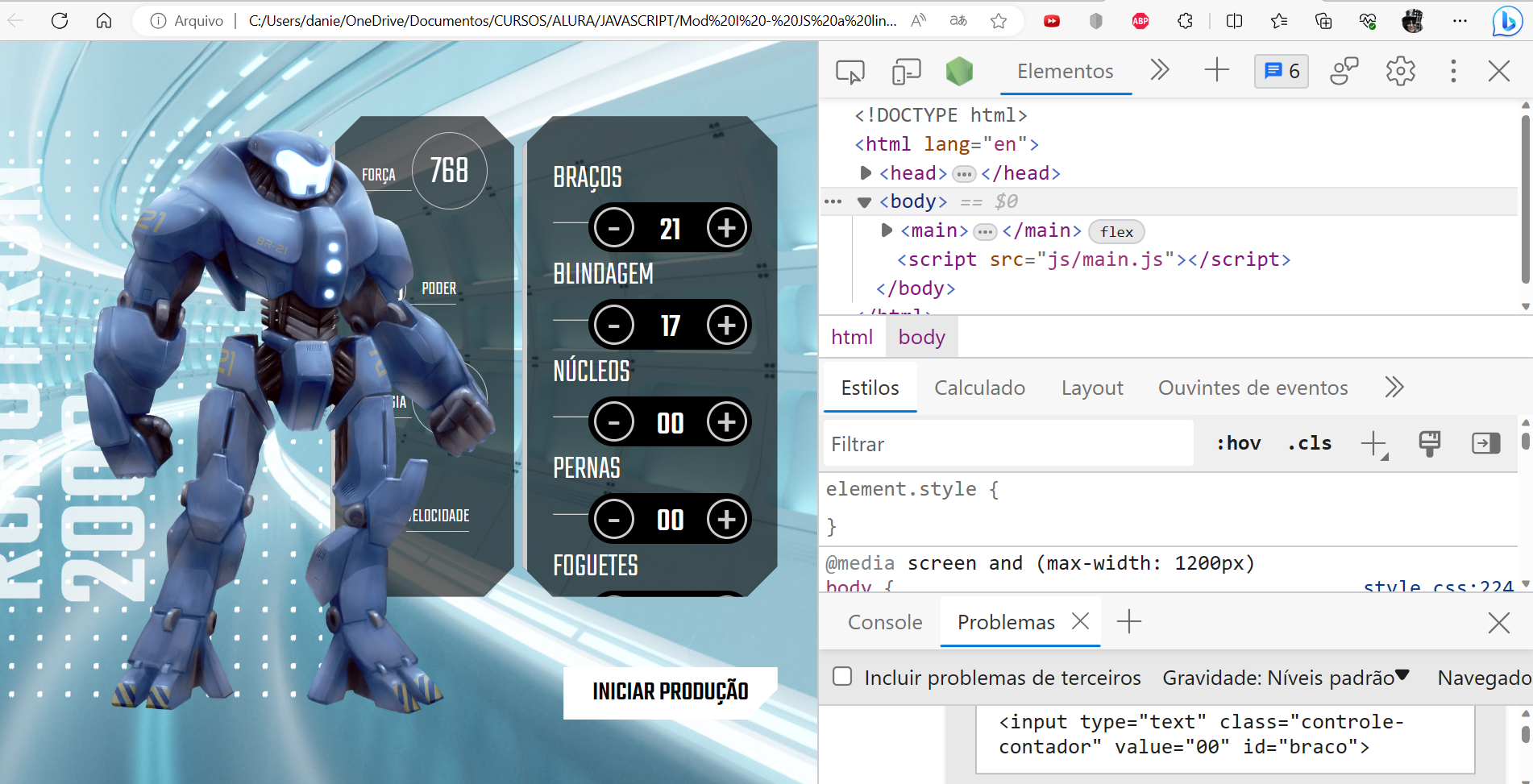Click the Pernas 00 value field
The width and height of the screenshot is (1533, 784).
(x=671, y=520)
